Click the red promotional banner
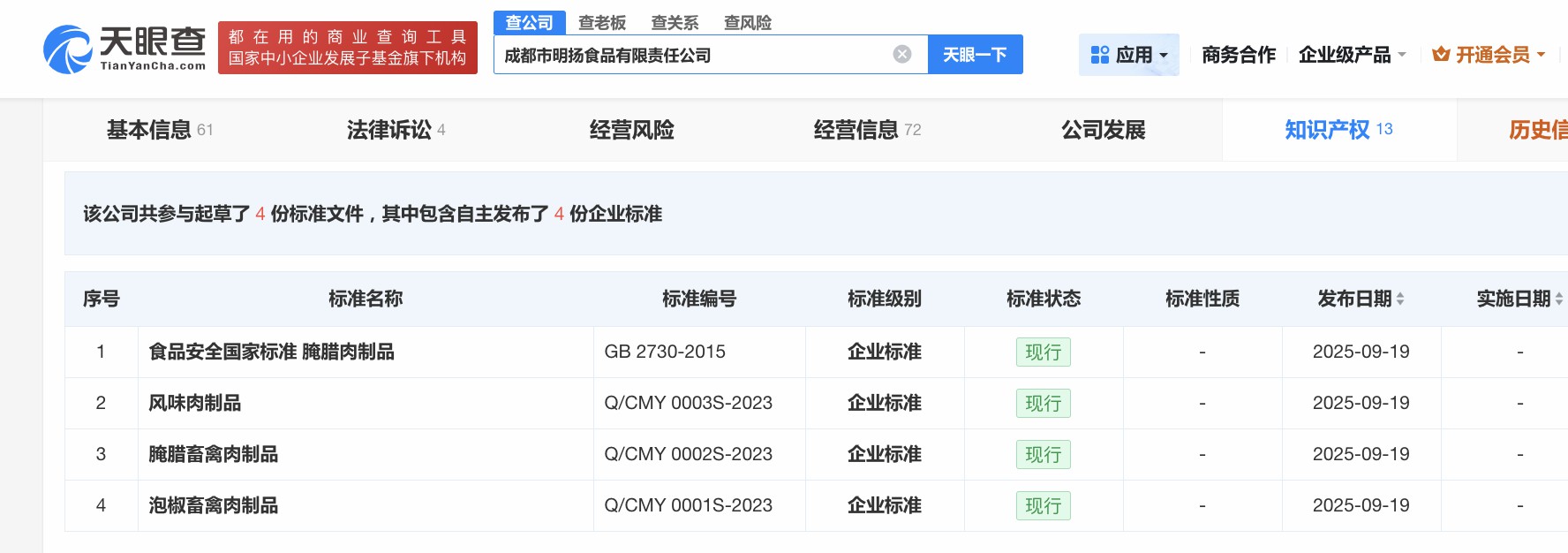The height and width of the screenshot is (553, 1568). [x=347, y=48]
